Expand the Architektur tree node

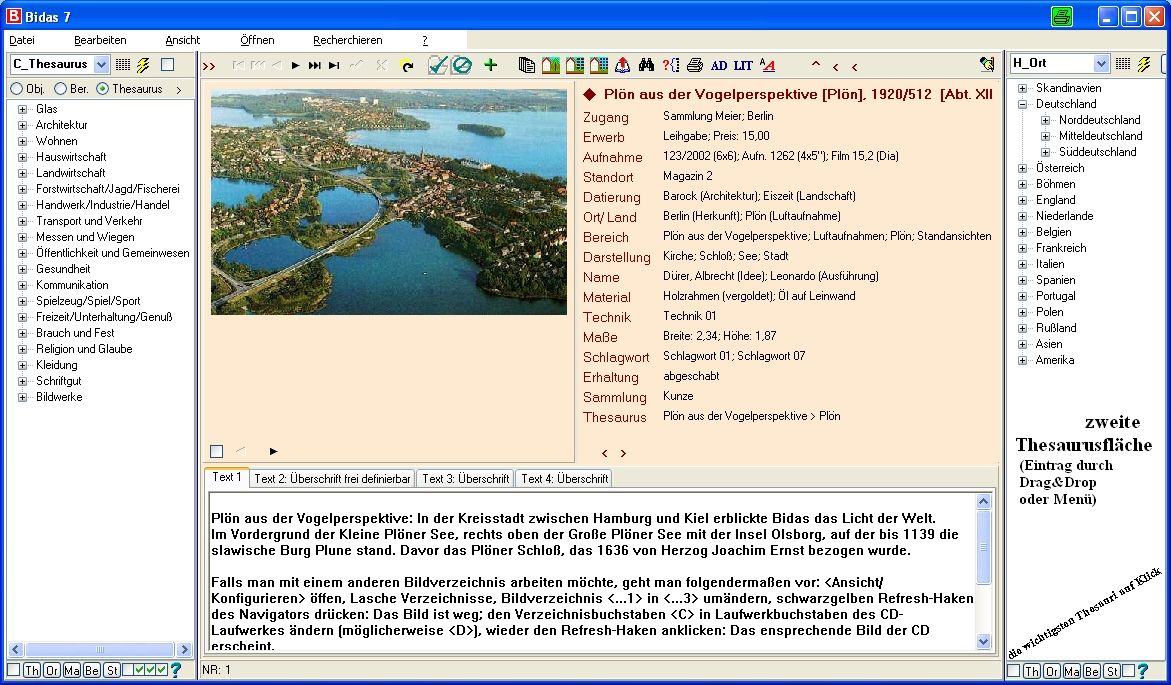point(22,125)
